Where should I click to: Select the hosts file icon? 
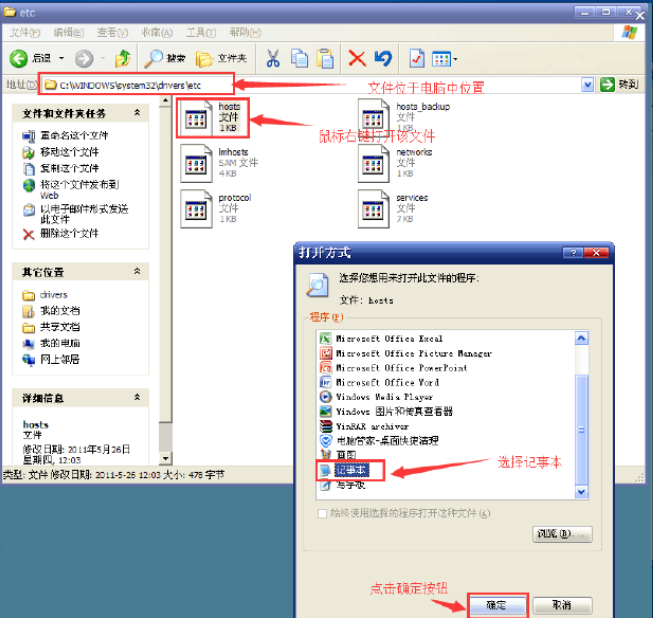[x=196, y=118]
